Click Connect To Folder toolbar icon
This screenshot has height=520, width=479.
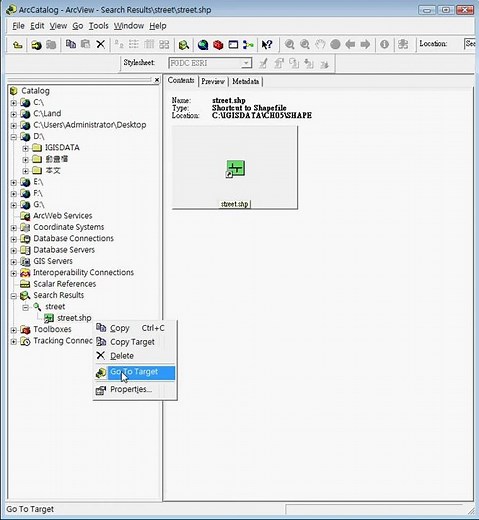(x=36, y=45)
